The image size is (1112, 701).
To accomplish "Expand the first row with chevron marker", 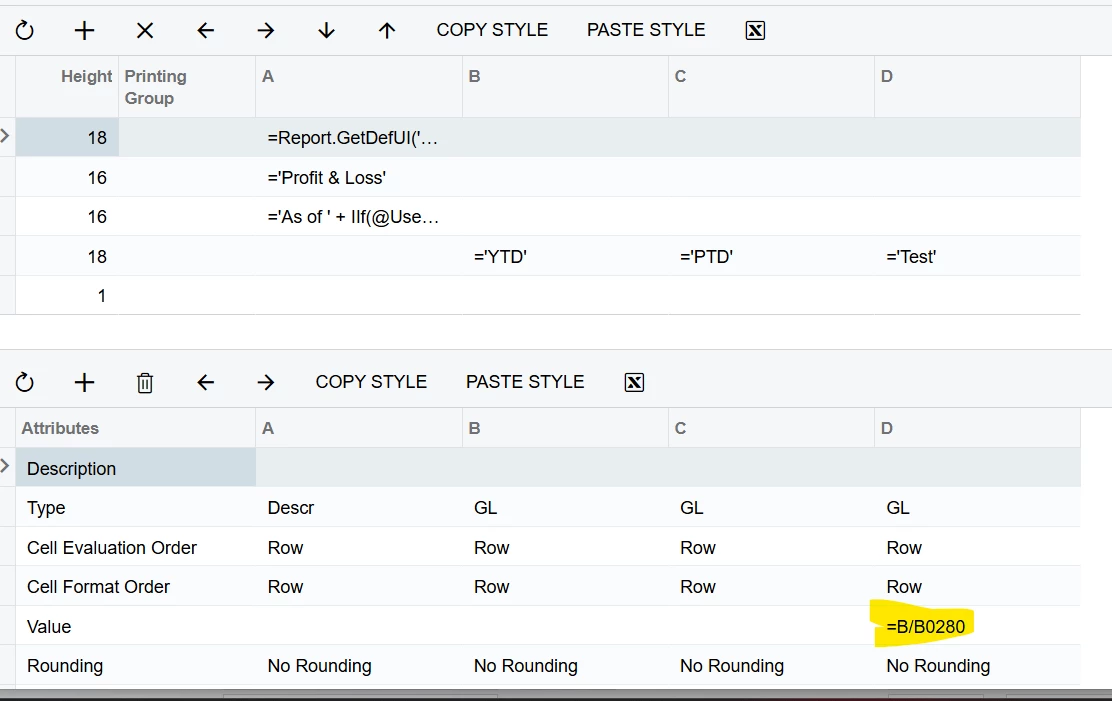I will point(5,136).
